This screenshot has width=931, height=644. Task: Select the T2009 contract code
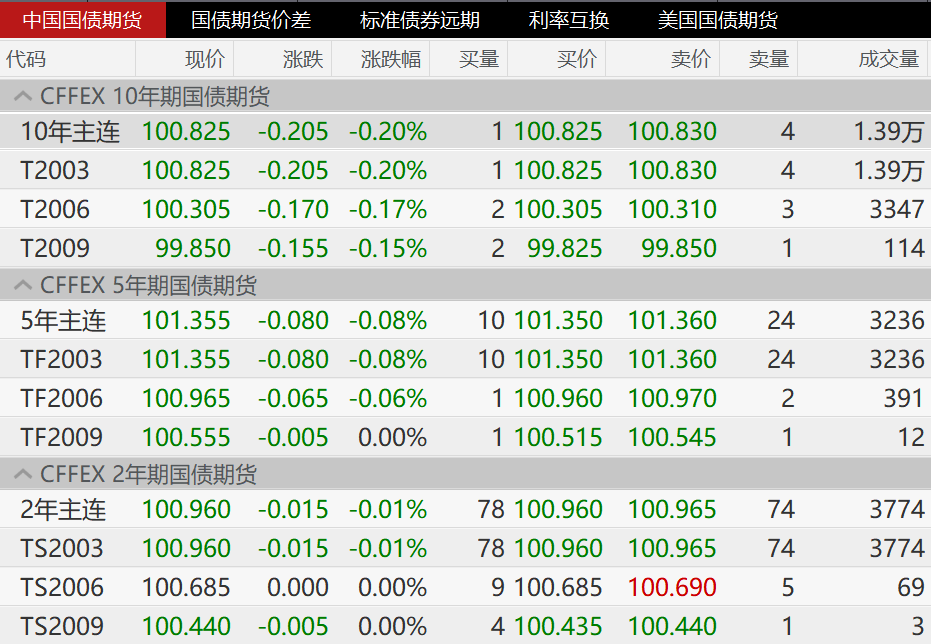point(55,248)
